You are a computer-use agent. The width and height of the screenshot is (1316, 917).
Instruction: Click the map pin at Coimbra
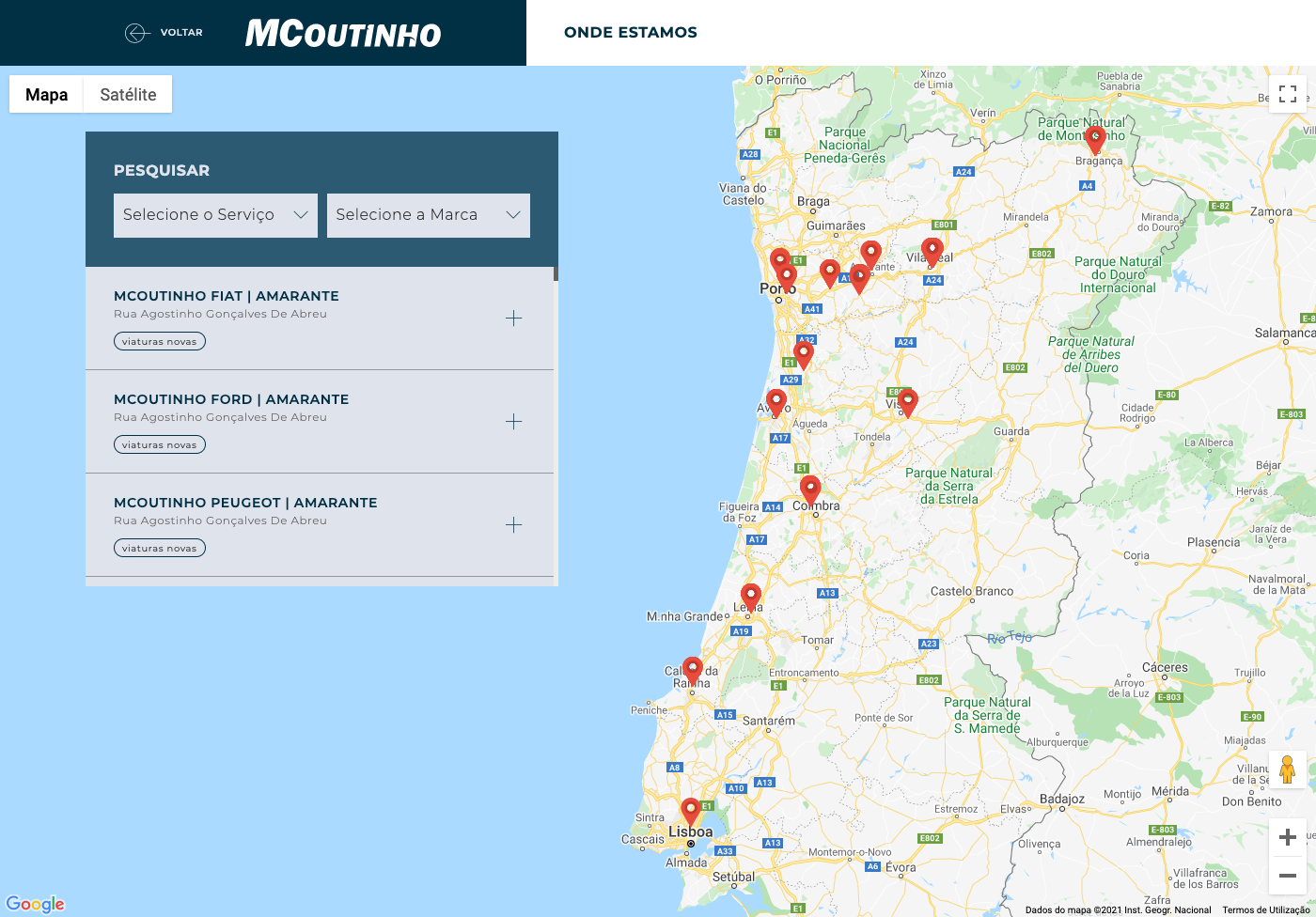[x=810, y=489]
